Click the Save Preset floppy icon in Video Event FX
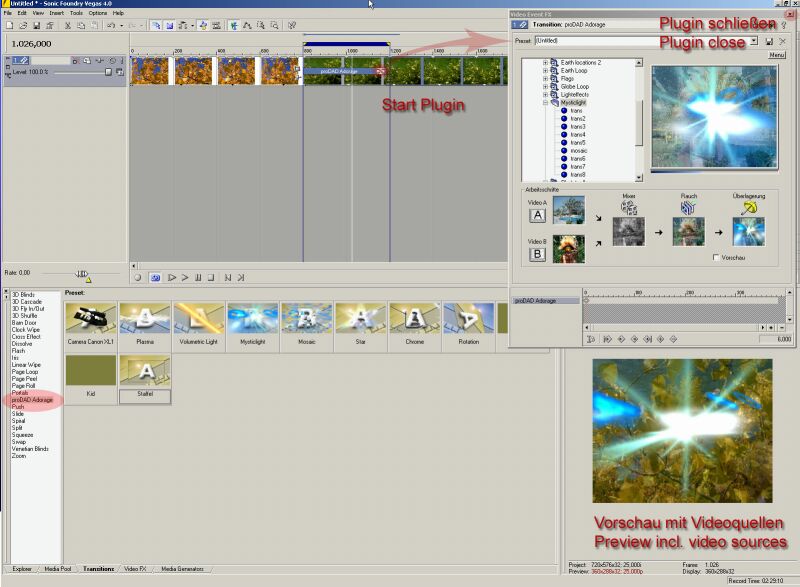800x587 pixels. [x=769, y=41]
